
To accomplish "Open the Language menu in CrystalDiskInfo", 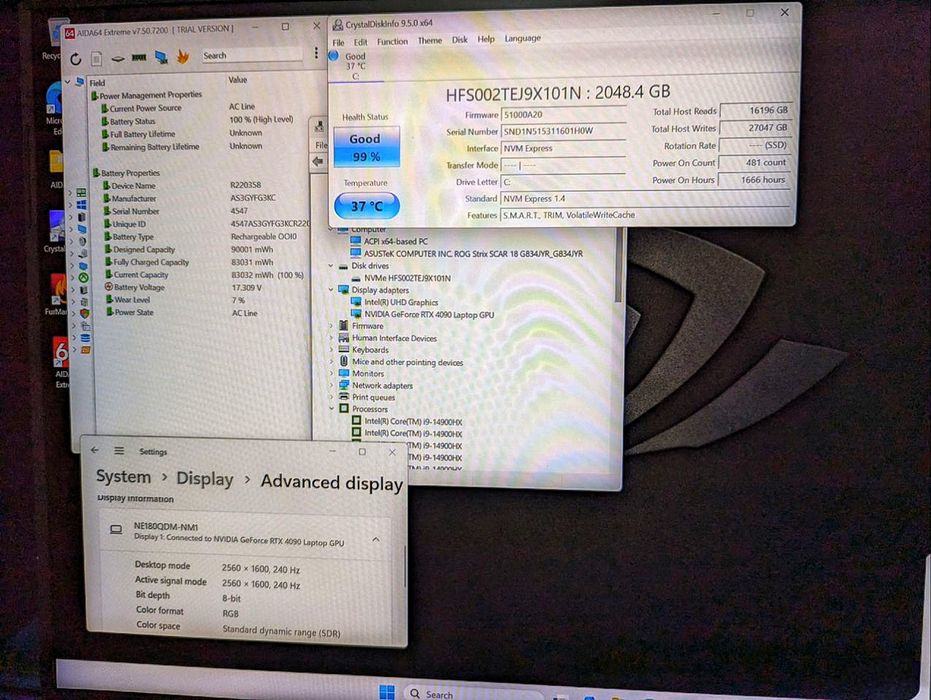I will point(522,38).
